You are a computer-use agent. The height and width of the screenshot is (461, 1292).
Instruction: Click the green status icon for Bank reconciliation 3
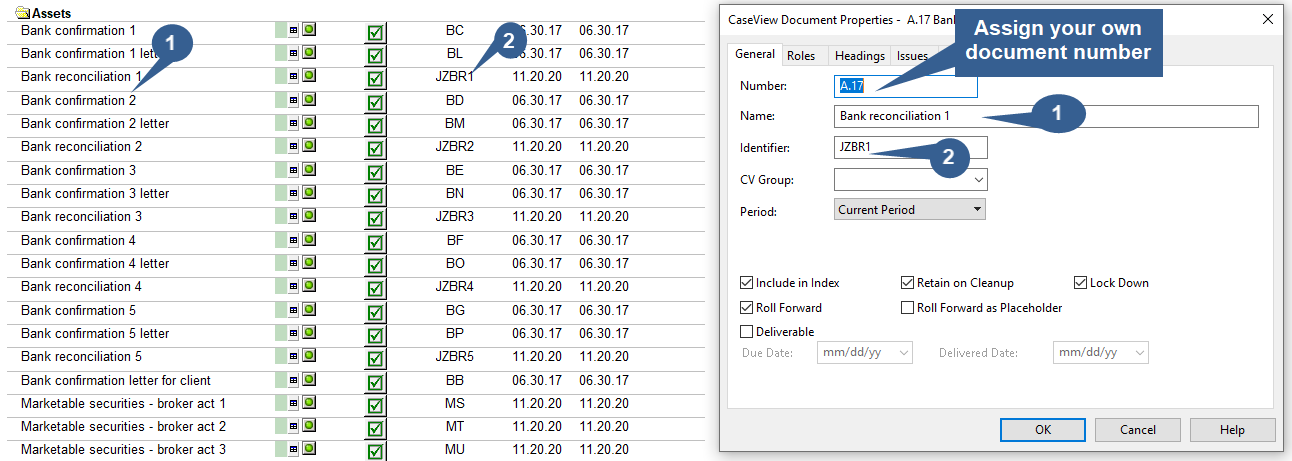(x=309, y=216)
